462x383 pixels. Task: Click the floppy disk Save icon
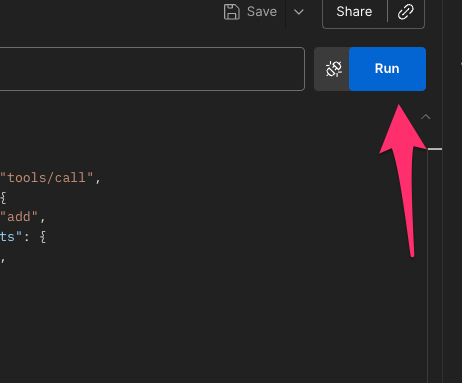[232, 12]
